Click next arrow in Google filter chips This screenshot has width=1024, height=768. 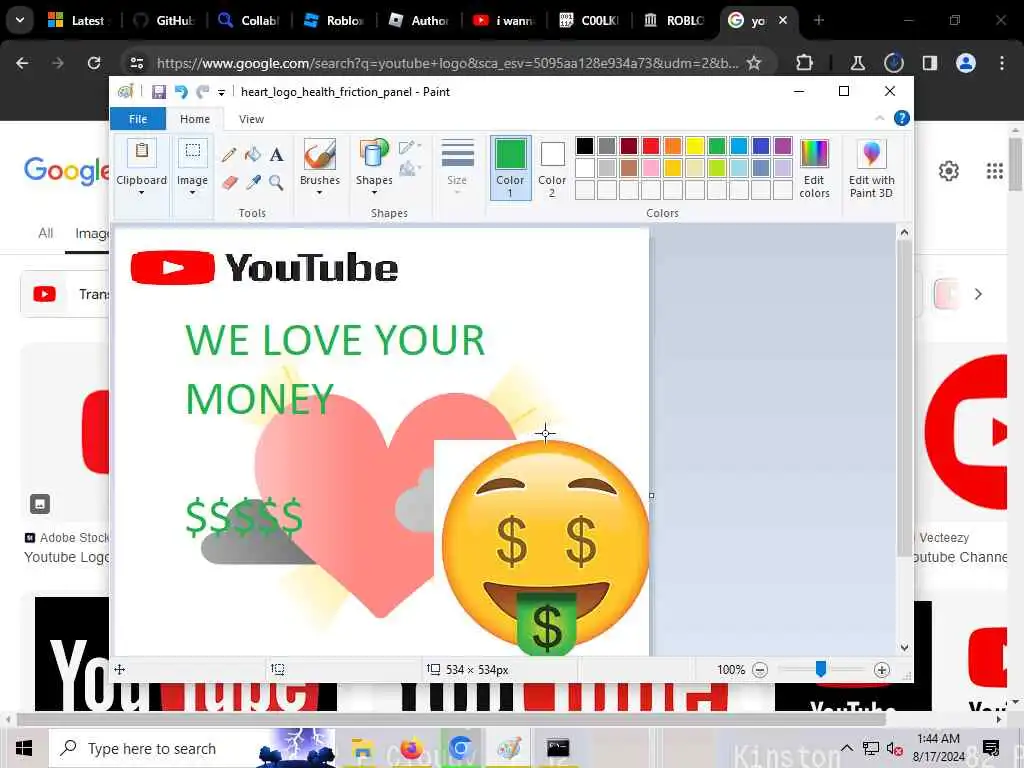pos(978,294)
